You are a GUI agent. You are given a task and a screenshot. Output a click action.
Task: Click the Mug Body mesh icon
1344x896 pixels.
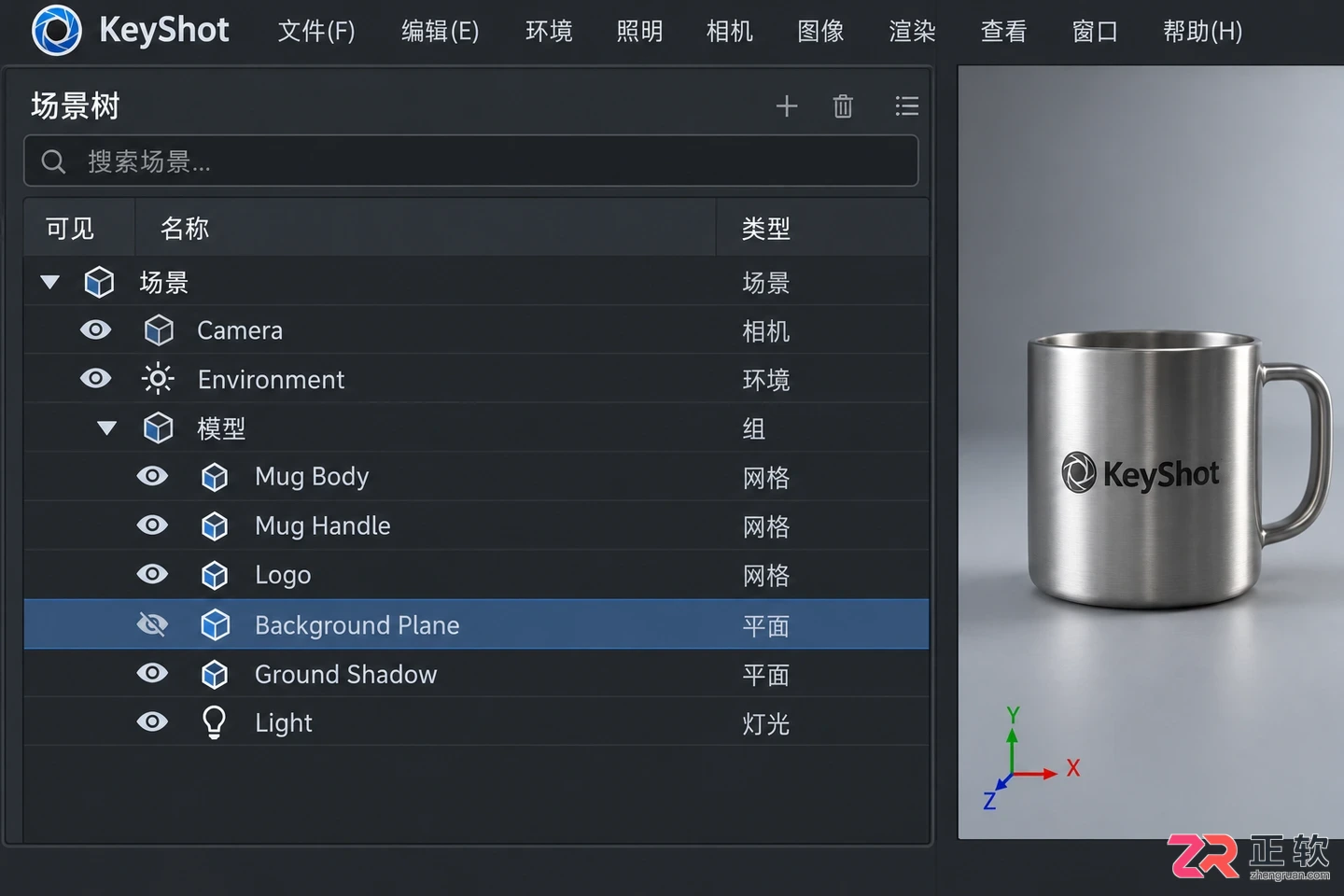215,477
